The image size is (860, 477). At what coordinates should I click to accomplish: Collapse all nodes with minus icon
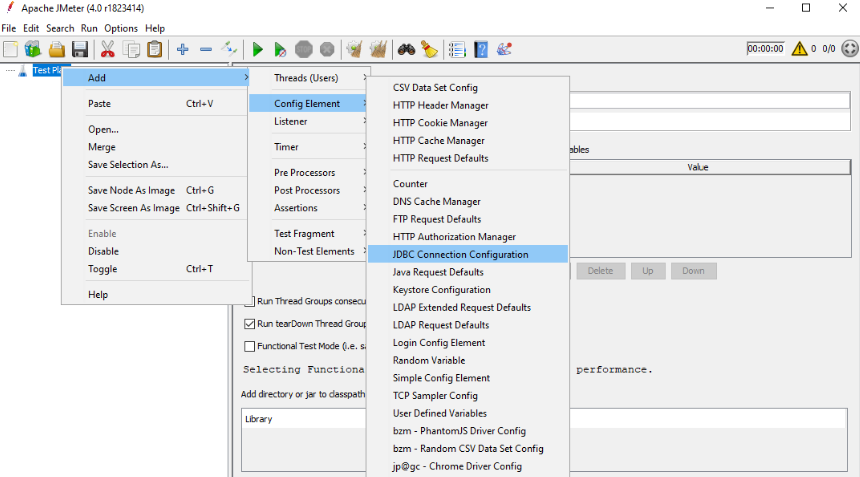pyautogui.click(x=206, y=49)
